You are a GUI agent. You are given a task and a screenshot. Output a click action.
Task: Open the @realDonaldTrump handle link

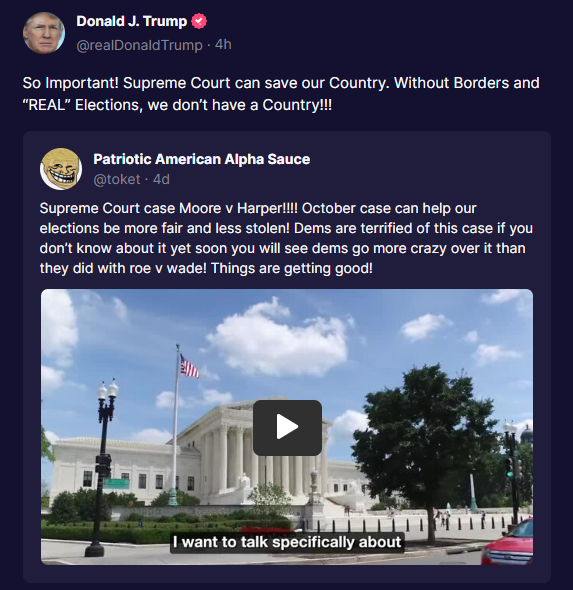point(139,45)
